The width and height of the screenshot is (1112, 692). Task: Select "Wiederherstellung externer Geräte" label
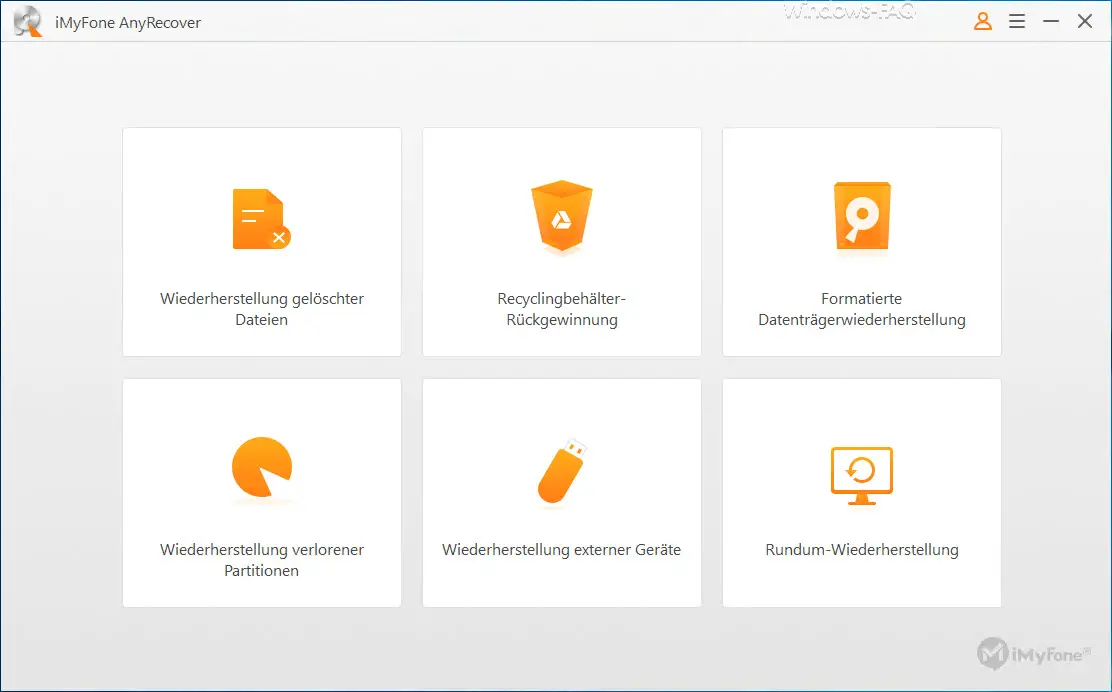point(562,549)
